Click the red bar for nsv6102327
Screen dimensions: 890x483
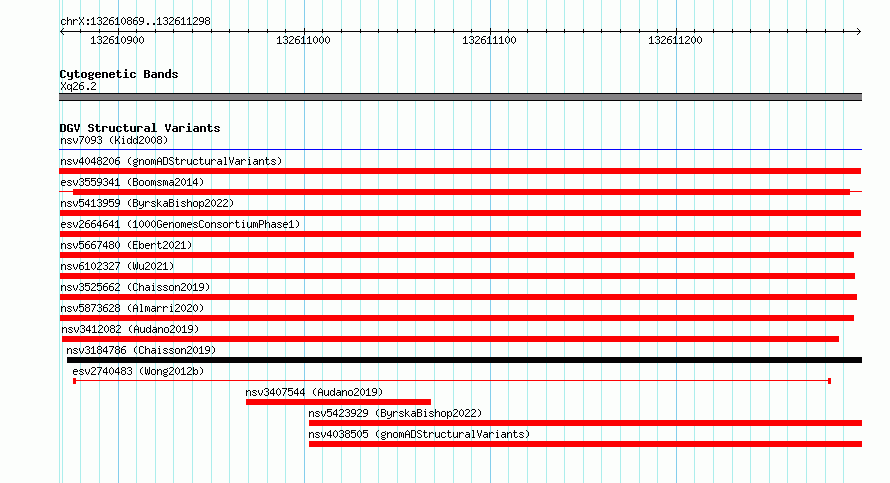457,276
